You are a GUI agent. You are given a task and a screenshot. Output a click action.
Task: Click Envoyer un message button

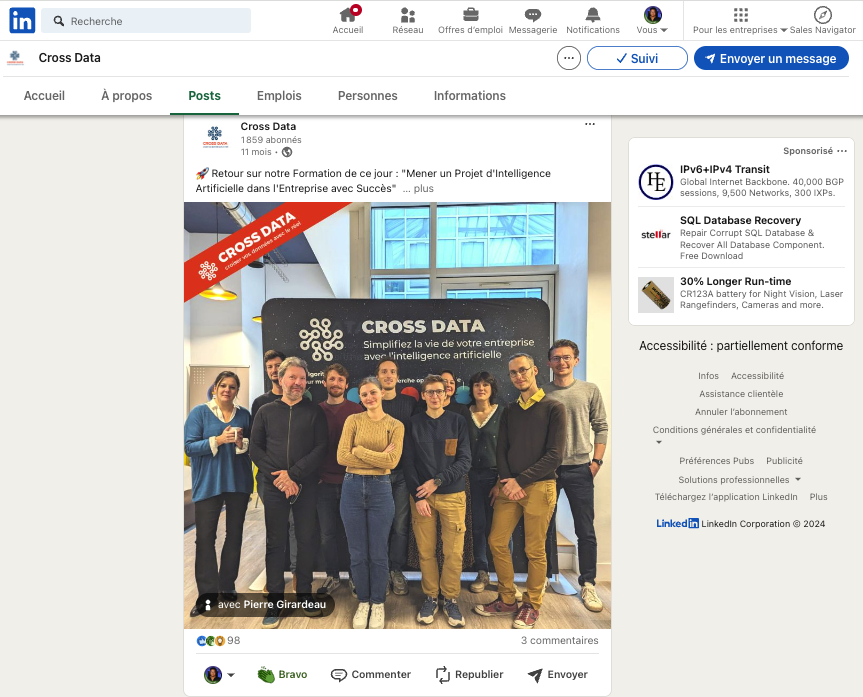click(772, 58)
